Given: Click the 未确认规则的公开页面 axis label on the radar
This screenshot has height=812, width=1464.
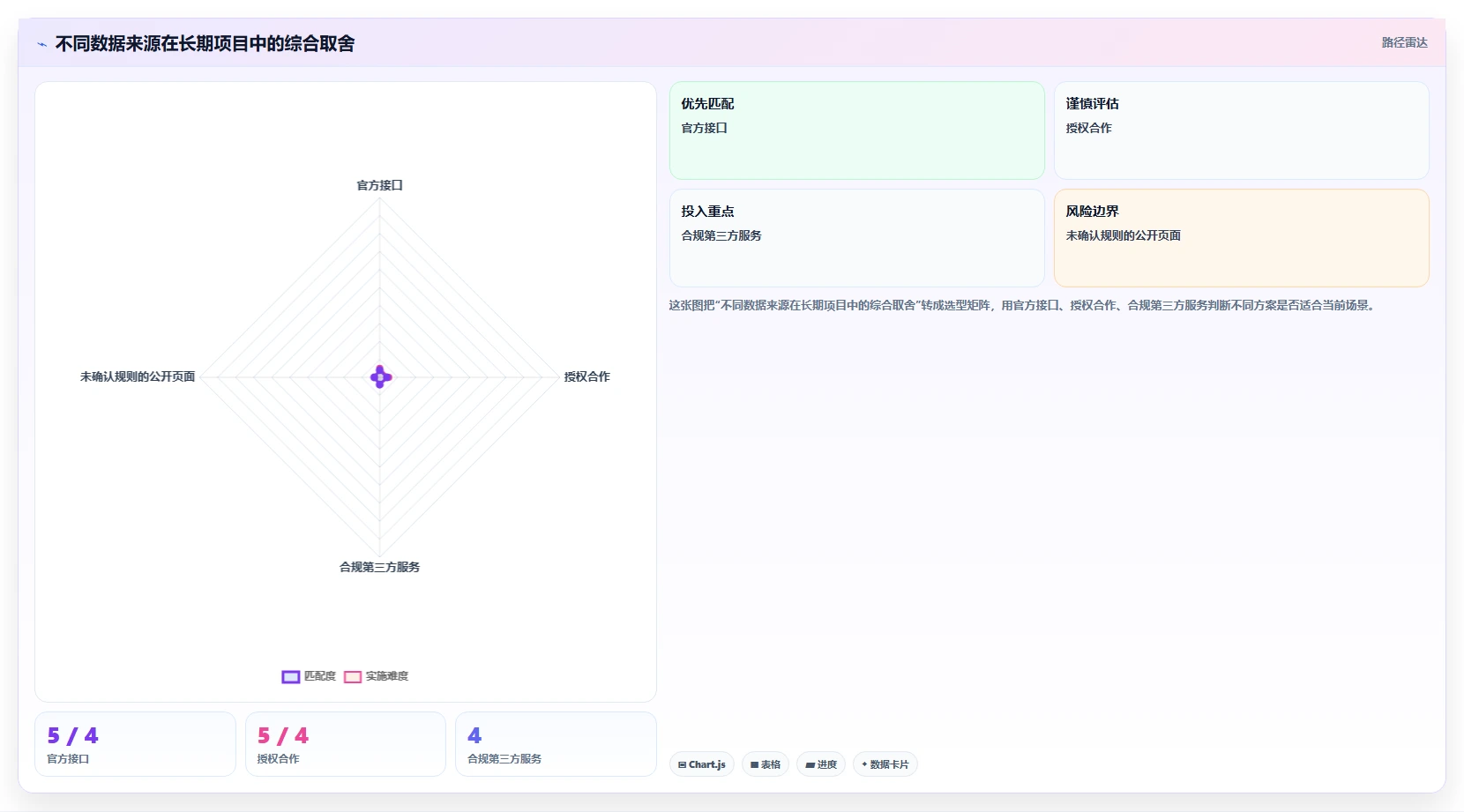Looking at the screenshot, I should point(138,376).
